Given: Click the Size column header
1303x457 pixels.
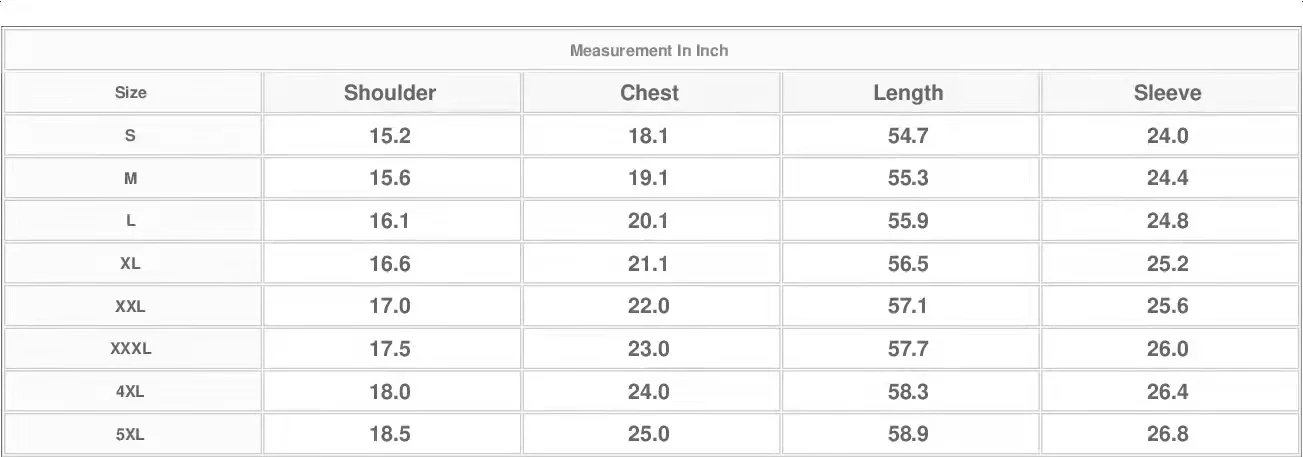Looking at the screenshot, I should click(x=131, y=93).
